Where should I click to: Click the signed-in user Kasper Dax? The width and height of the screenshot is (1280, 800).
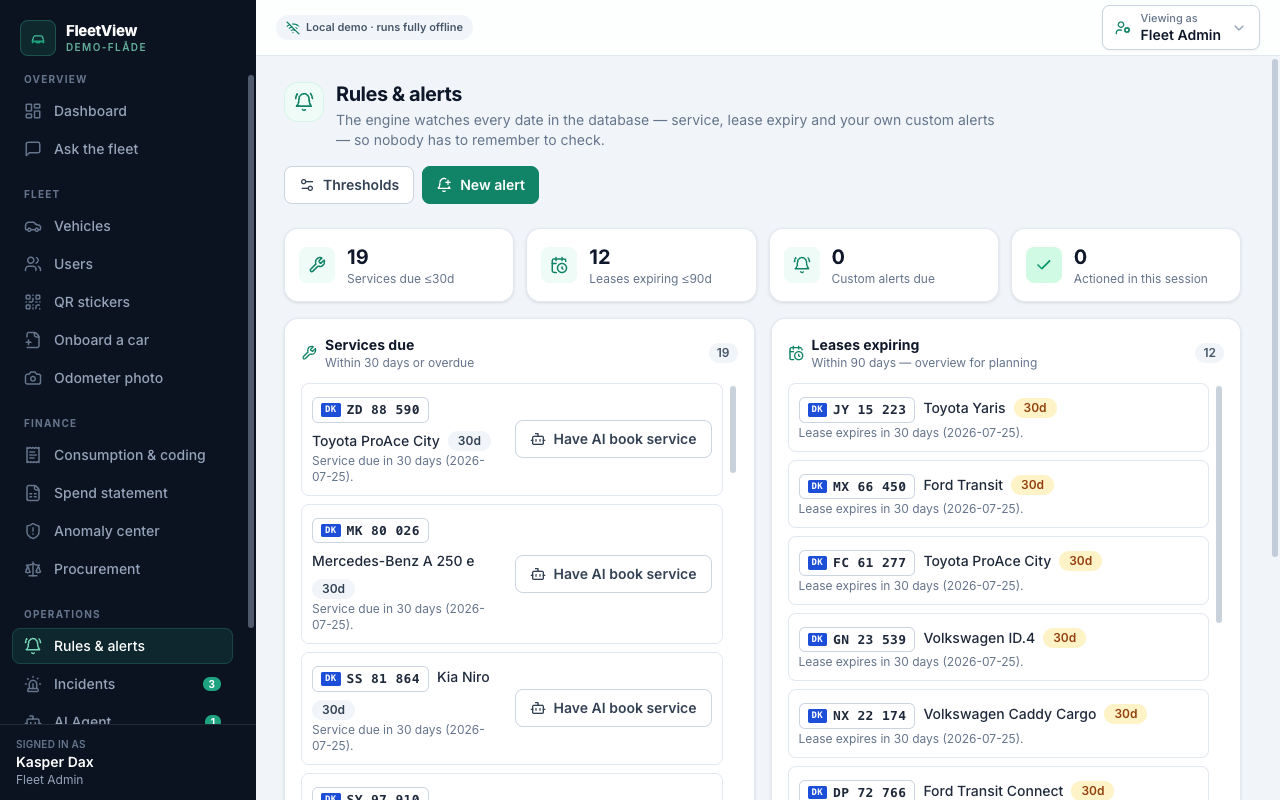click(55, 762)
